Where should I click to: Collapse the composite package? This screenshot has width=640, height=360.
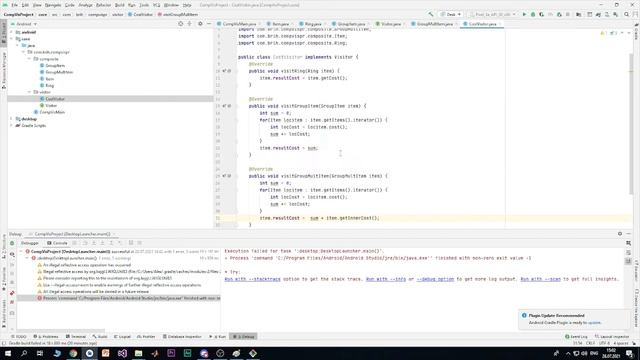point(29,59)
